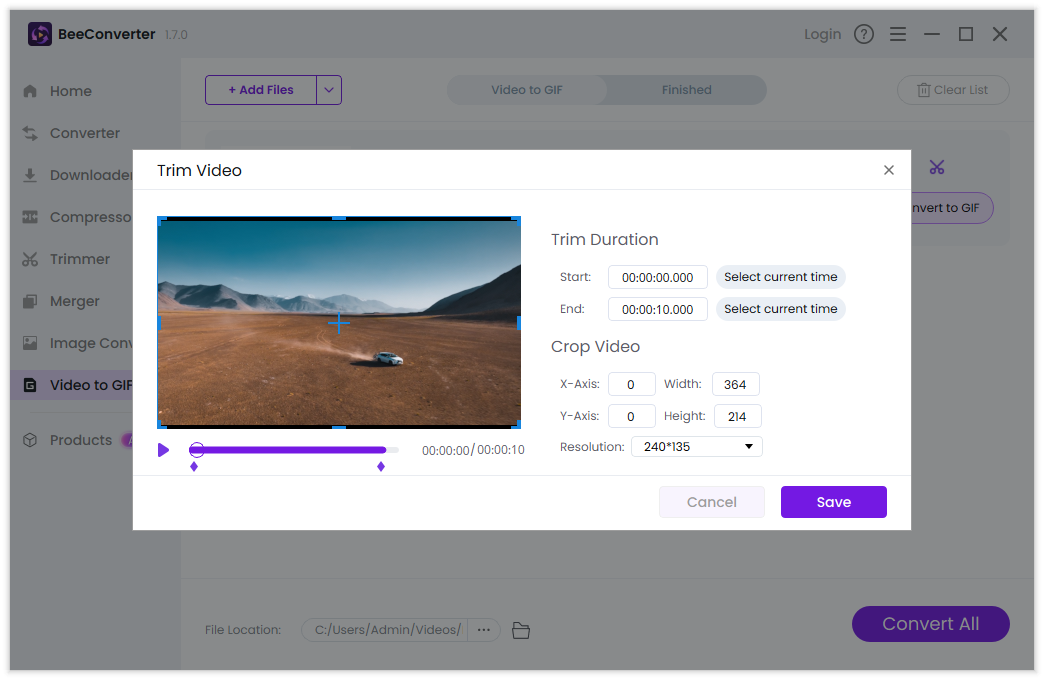Close the Trim Video dialog
The width and height of the screenshot is (1044, 680).
[x=888, y=170]
